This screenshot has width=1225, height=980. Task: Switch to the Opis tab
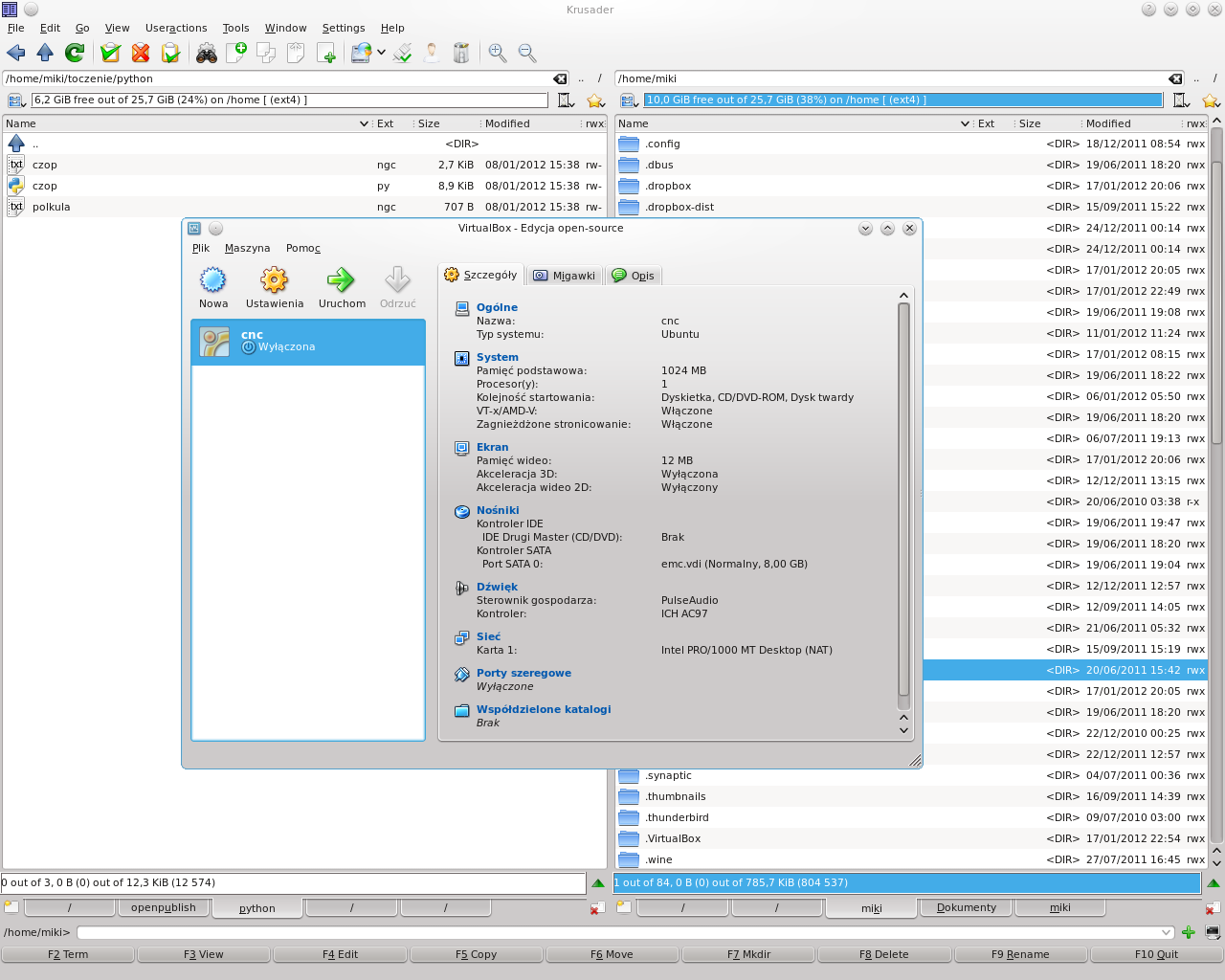tap(633, 276)
